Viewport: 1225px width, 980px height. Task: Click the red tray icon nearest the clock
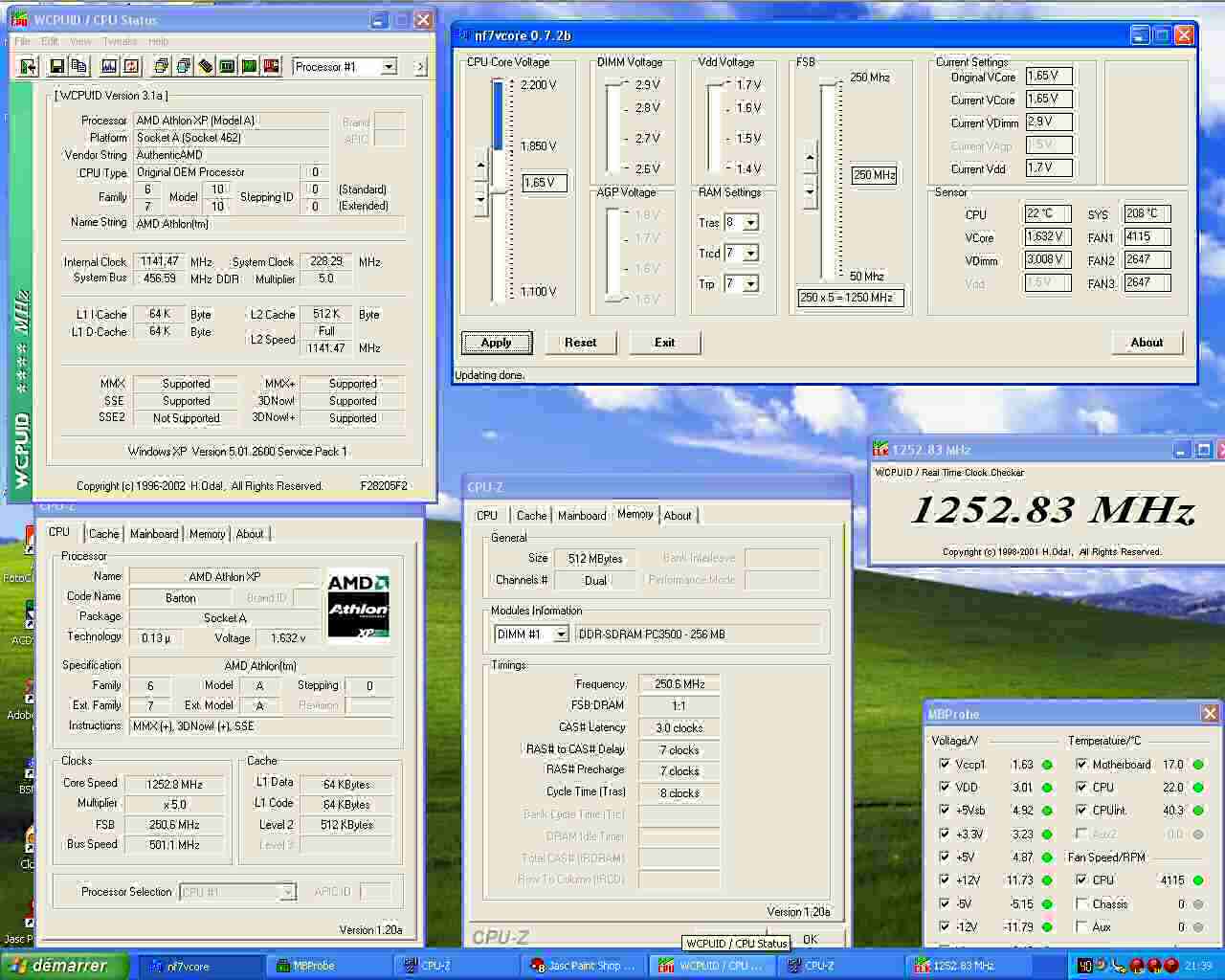(x=1170, y=966)
